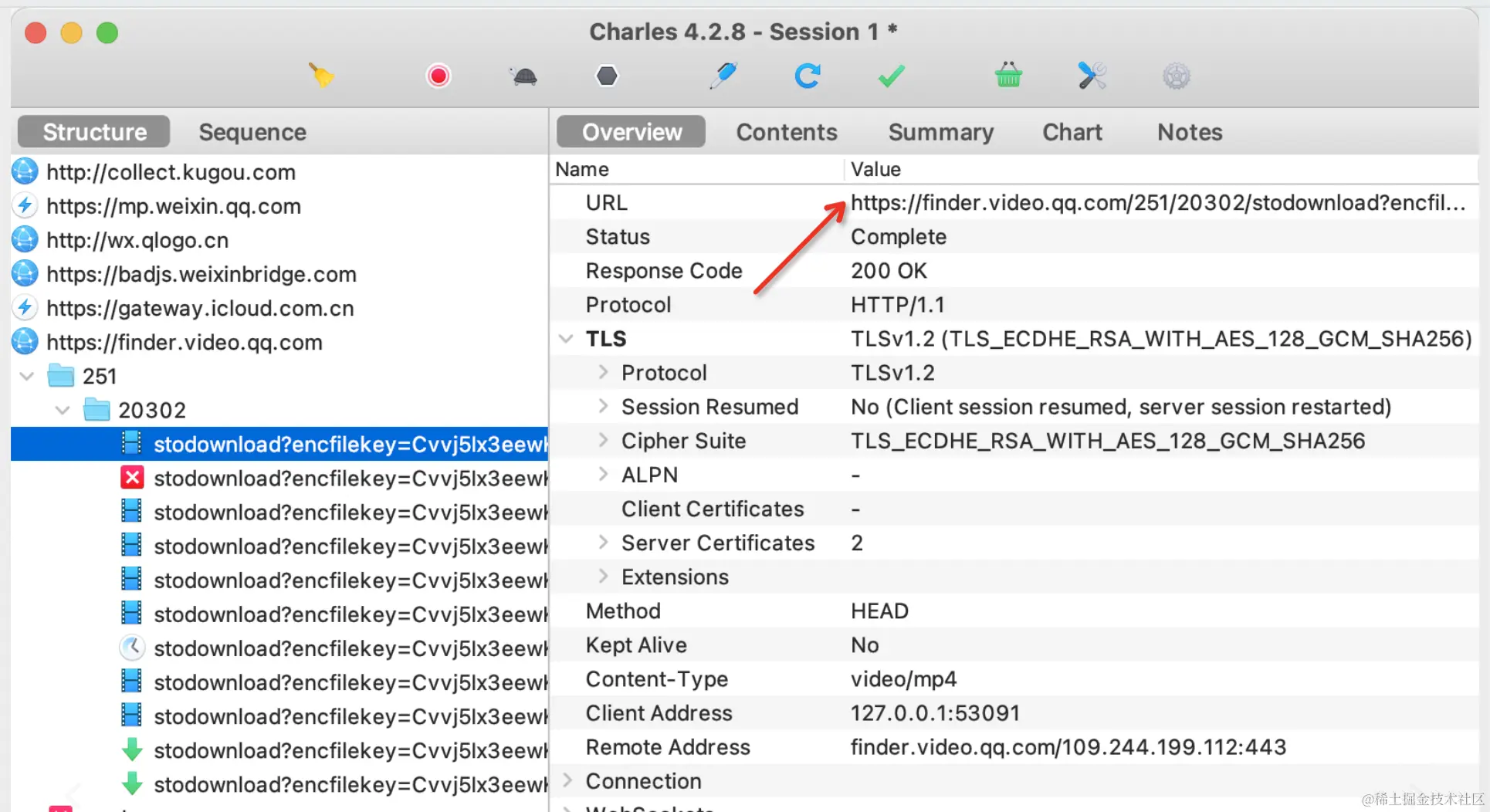1490x812 pixels.
Task: Expand the ALPN row
Action: (x=603, y=474)
